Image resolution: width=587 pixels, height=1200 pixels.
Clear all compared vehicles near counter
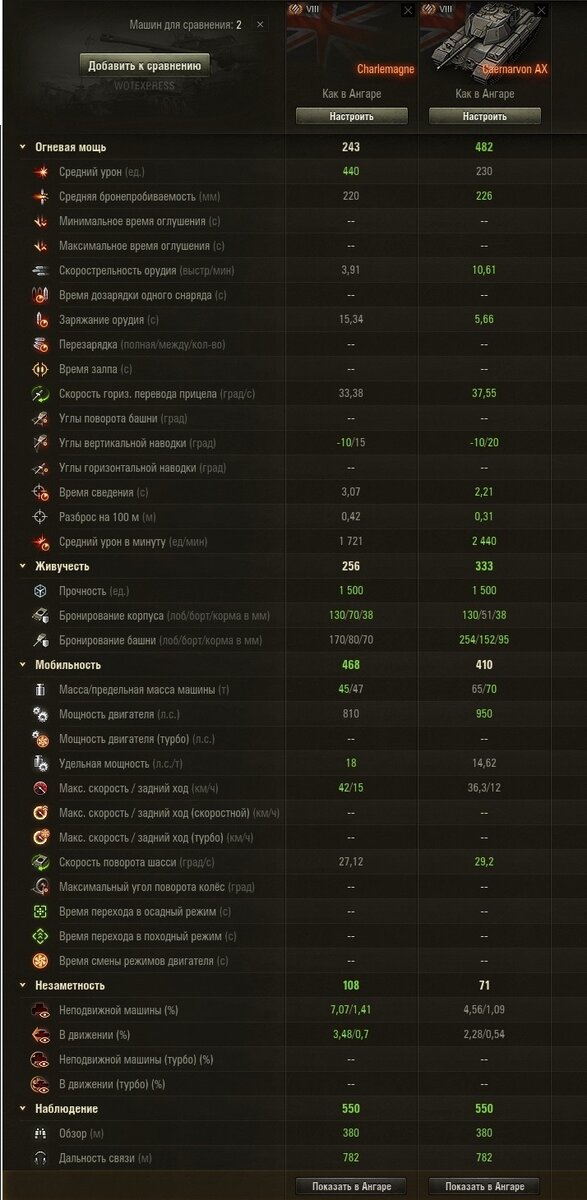(261, 24)
